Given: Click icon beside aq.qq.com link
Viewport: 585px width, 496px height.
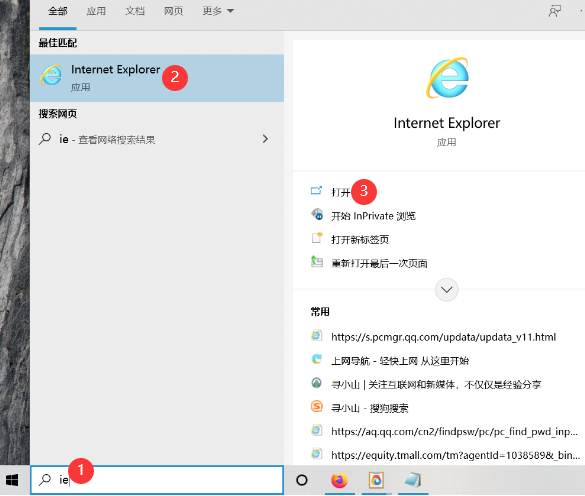Looking at the screenshot, I should click(316, 430).
